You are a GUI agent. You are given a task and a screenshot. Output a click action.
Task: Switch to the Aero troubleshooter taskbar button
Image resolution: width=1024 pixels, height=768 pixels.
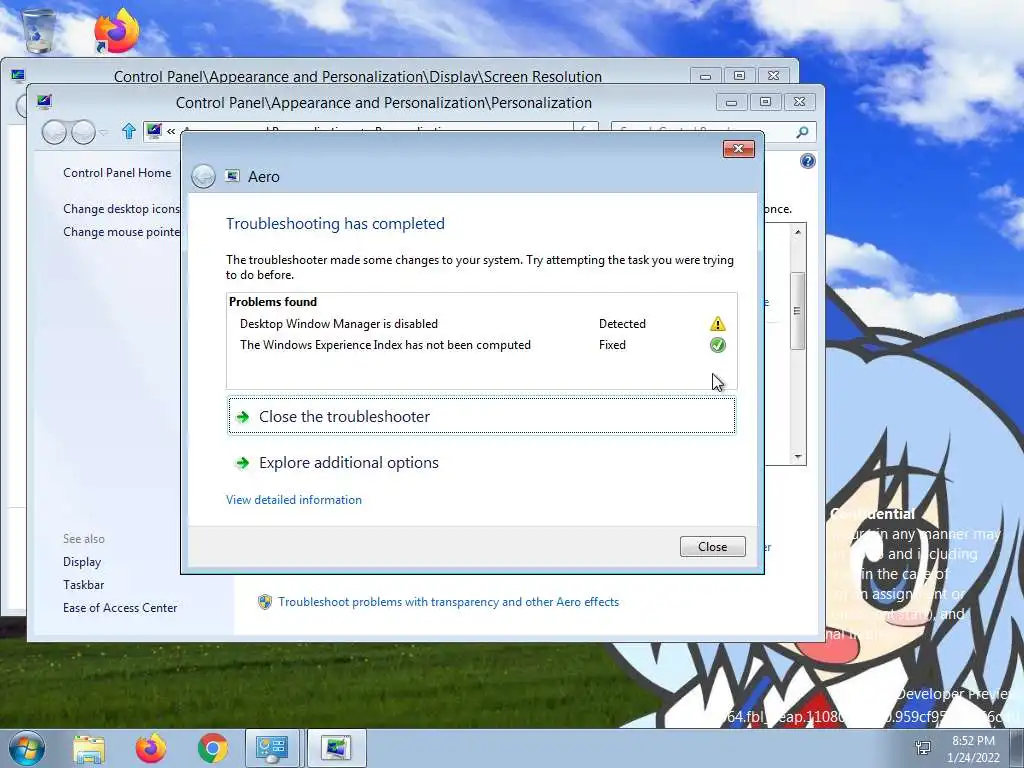[336, 748]
